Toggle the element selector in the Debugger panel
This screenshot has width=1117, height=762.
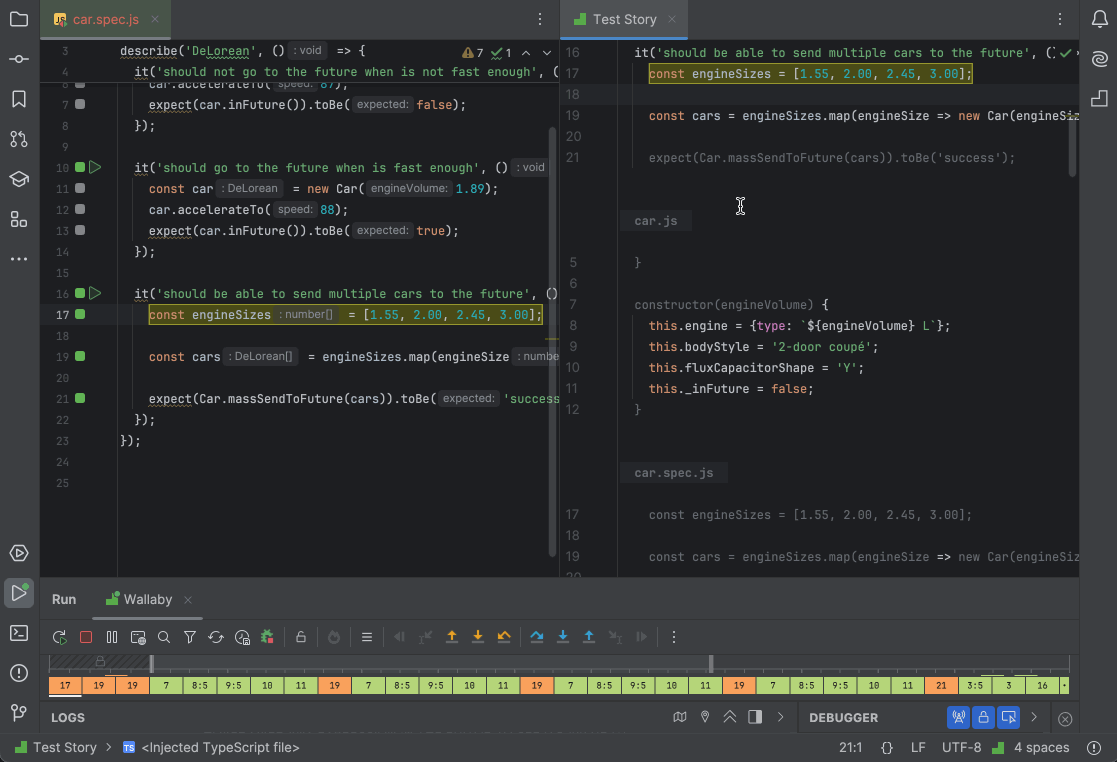coord(1008,718)
